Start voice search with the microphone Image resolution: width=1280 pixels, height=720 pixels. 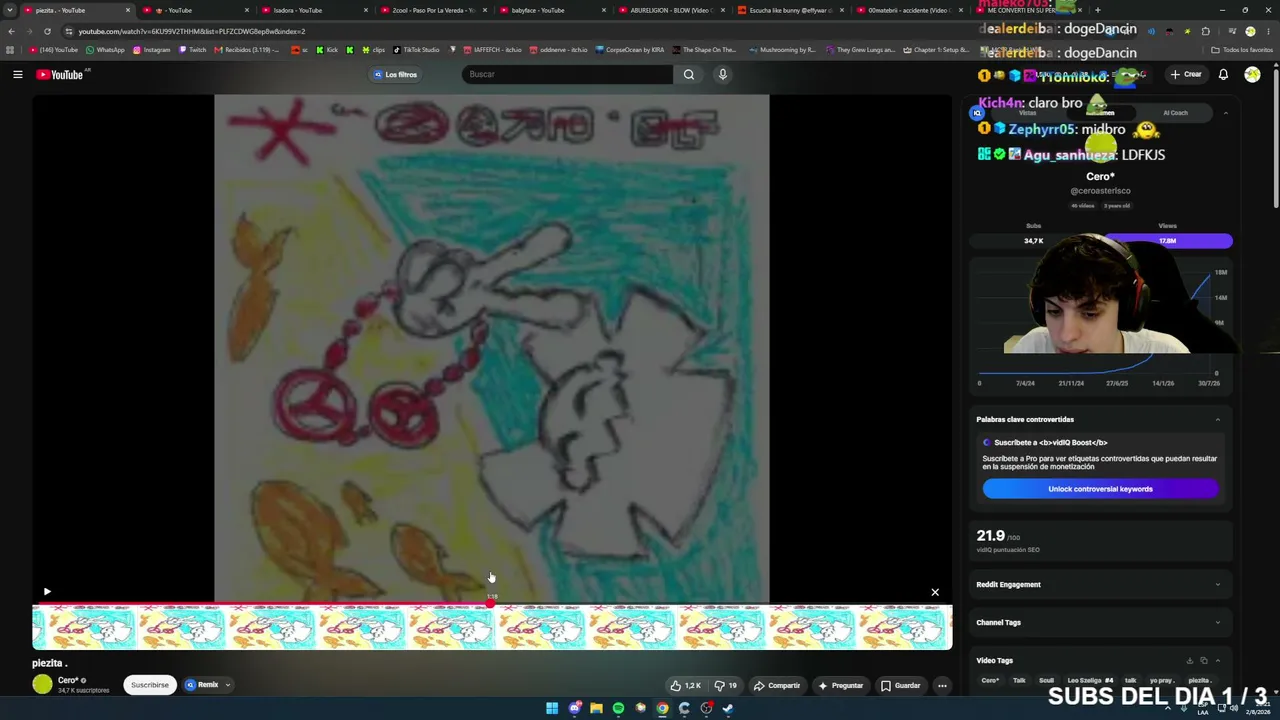[x=722, y=74]
